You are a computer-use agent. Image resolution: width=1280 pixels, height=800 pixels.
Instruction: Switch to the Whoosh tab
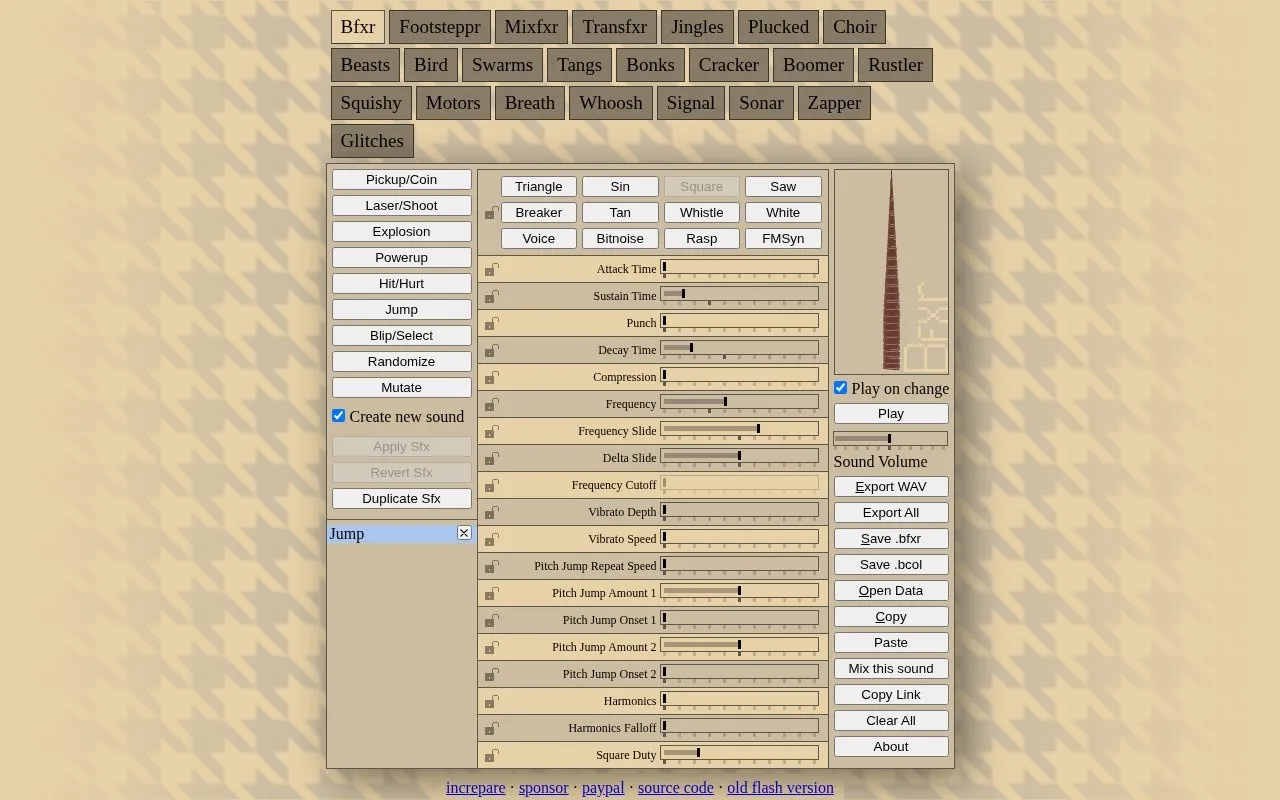(x=611, y=103)
